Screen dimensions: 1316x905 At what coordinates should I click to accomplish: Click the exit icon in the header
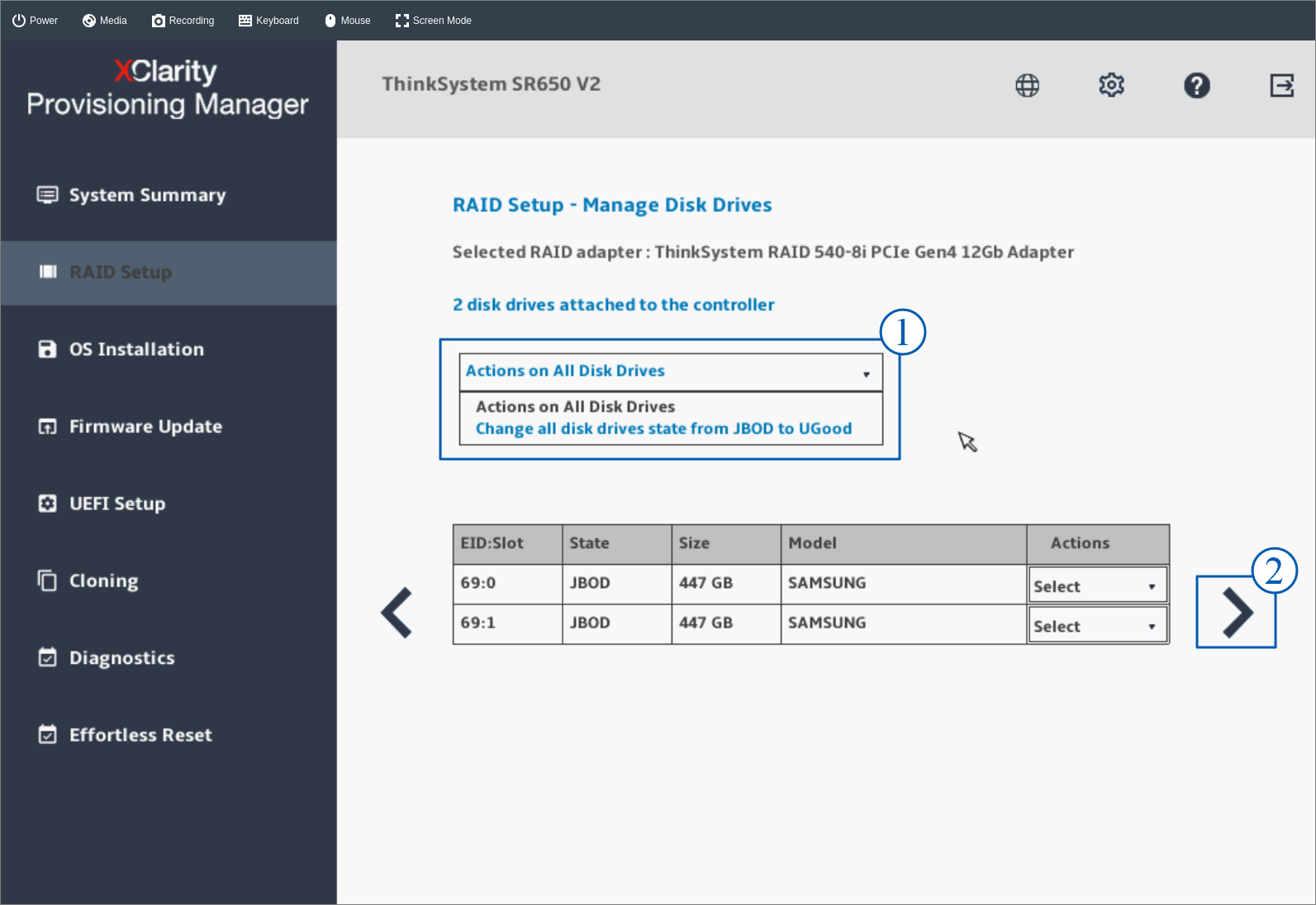coord(1281,85)
